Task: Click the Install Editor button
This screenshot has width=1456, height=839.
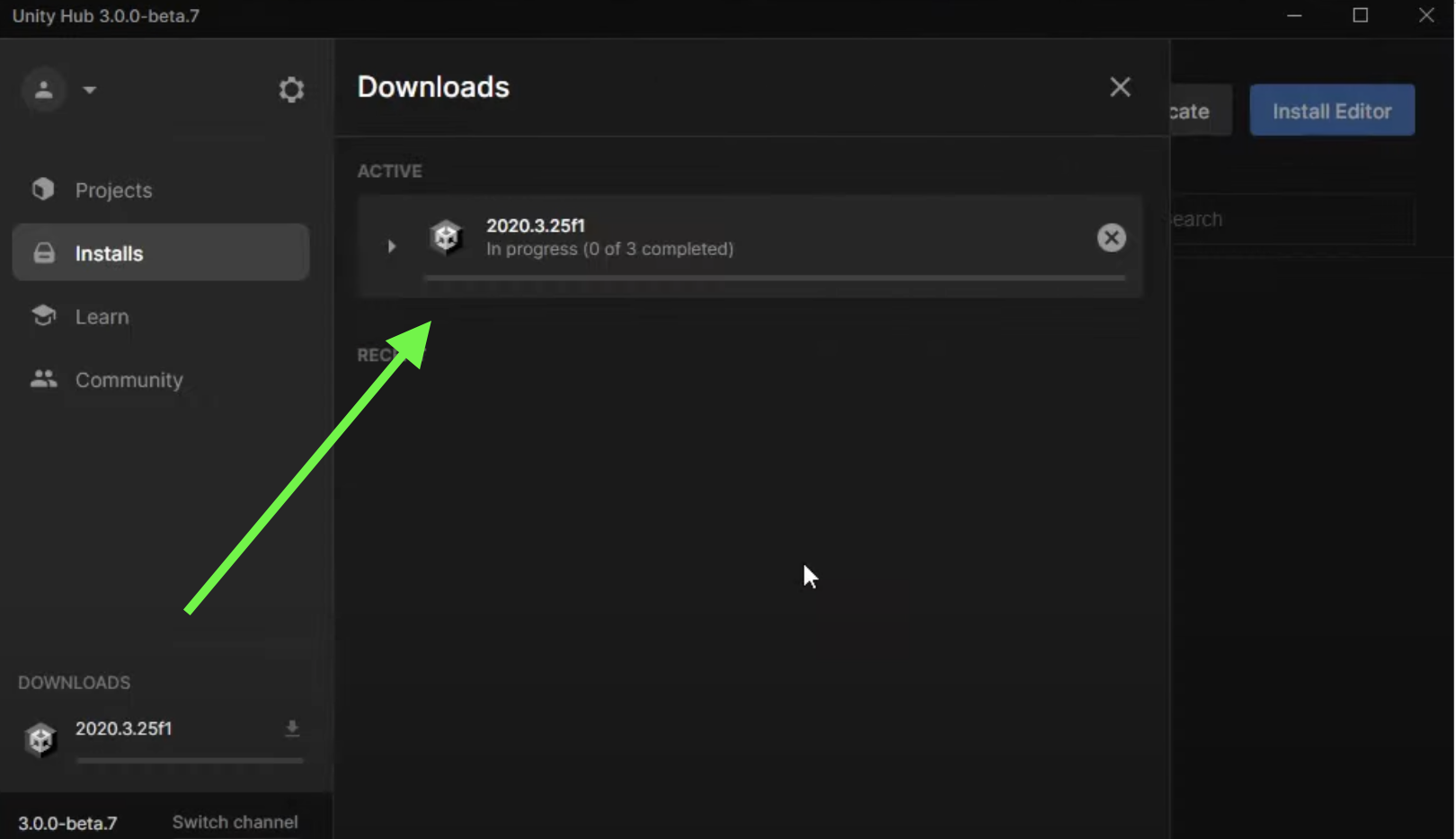Action: tap(1332, 110)
